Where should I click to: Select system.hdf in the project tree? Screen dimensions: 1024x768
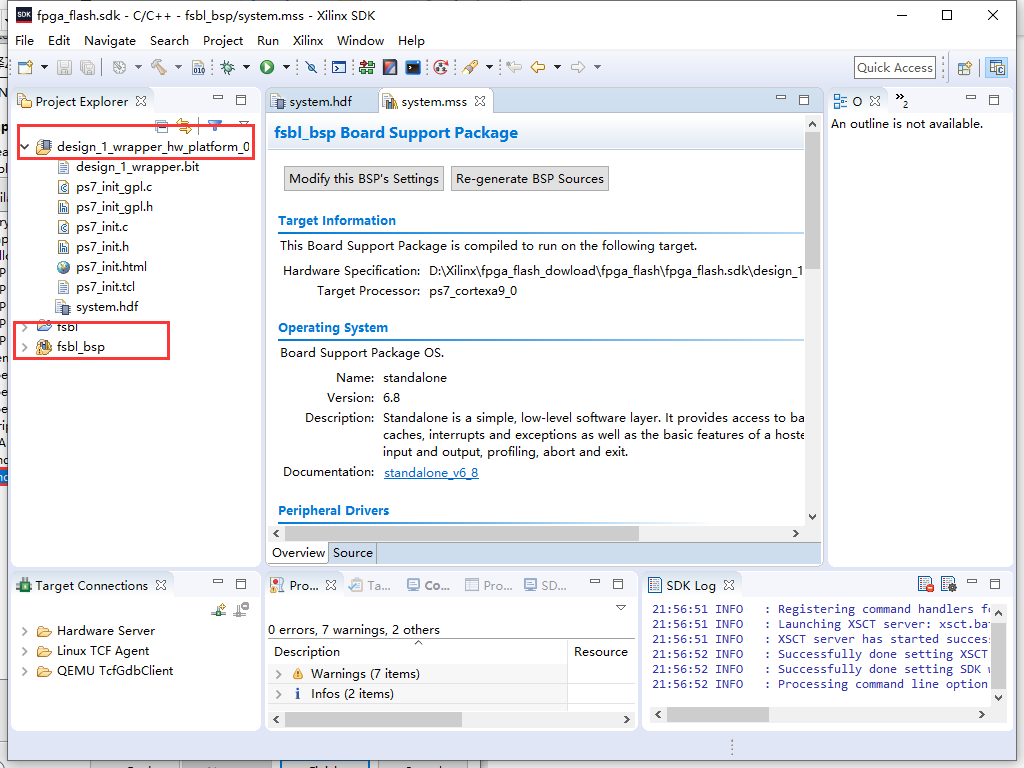(x=107, y=307)
